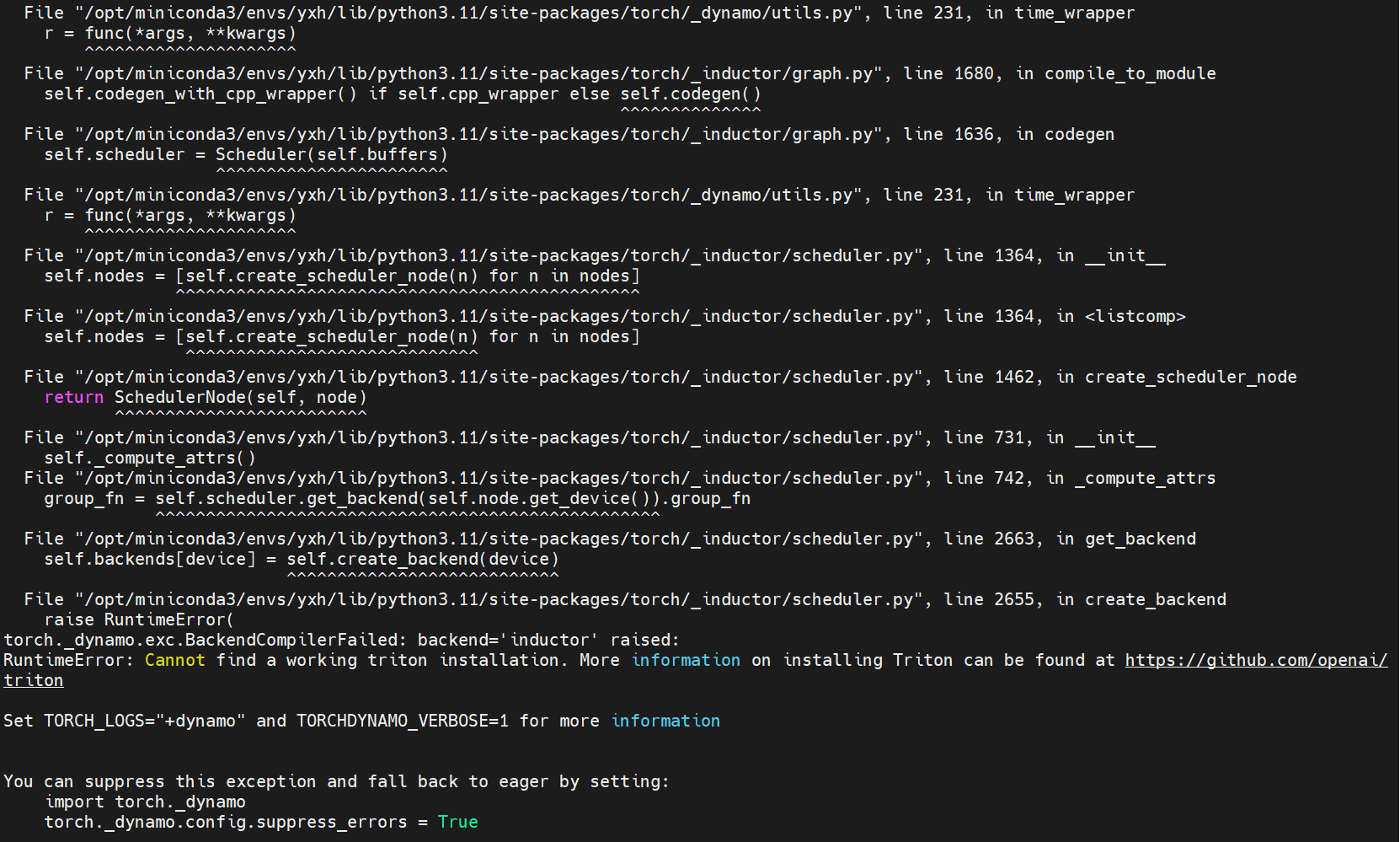Click "line 2663, in get_backend" text
The height and width of the screenshot is (842, 1400).
point(1070,539)
